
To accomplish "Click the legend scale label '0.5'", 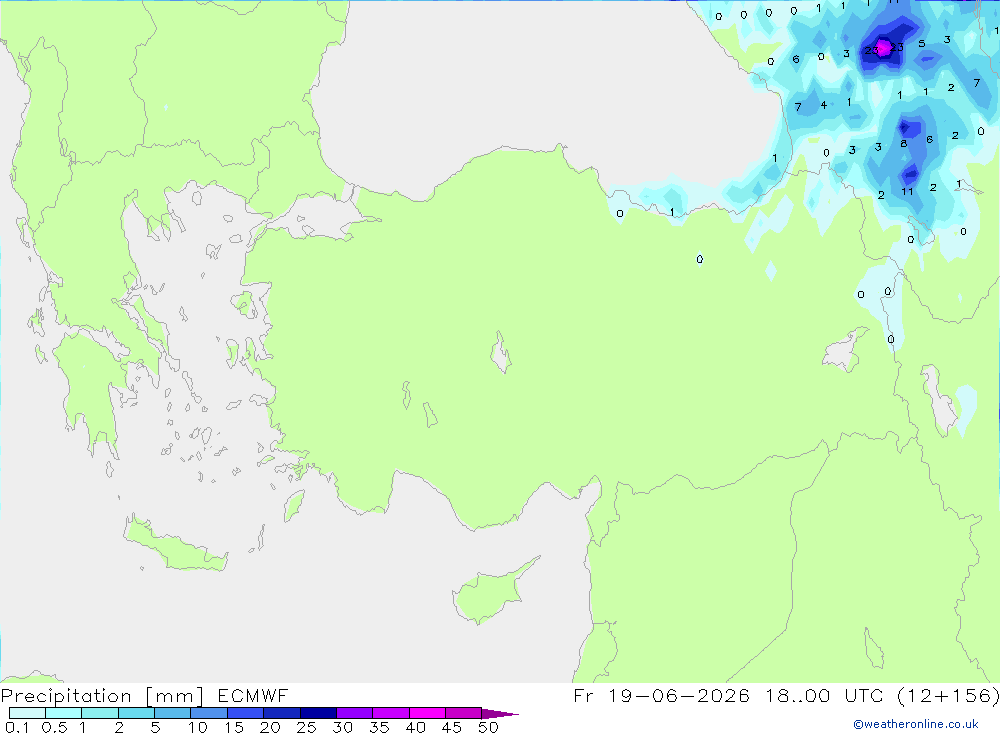I will click(x=54, y=727).
